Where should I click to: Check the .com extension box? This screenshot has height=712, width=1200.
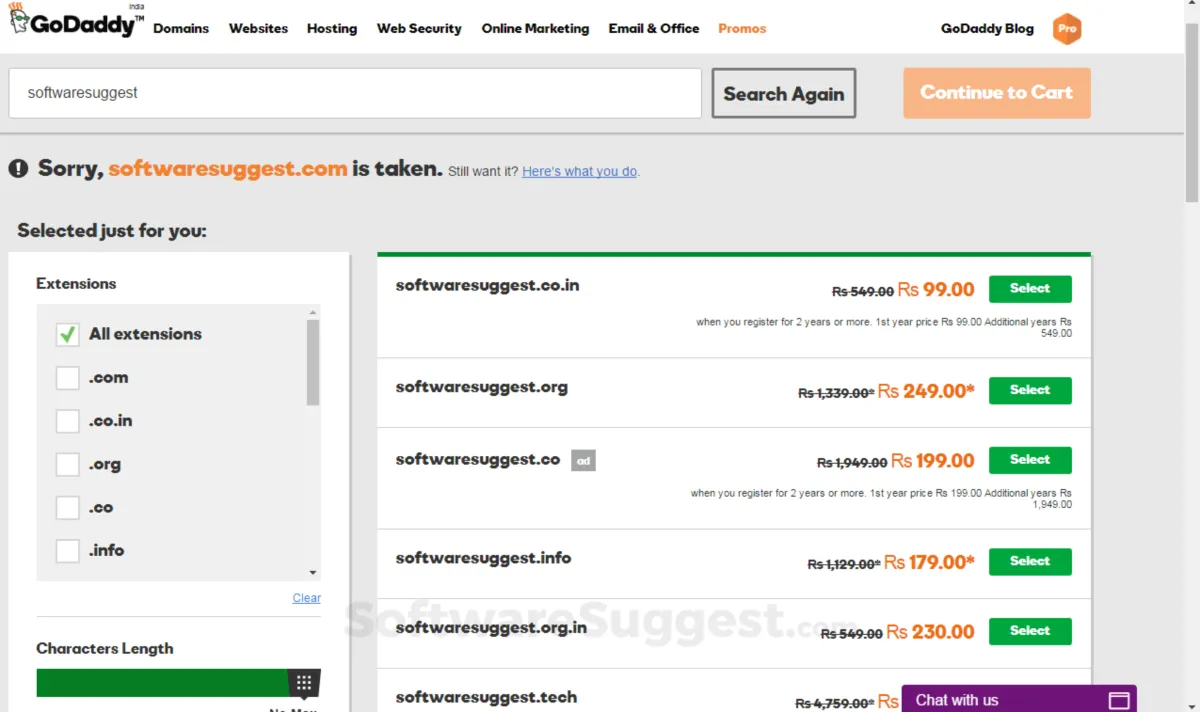click(68, 378)
